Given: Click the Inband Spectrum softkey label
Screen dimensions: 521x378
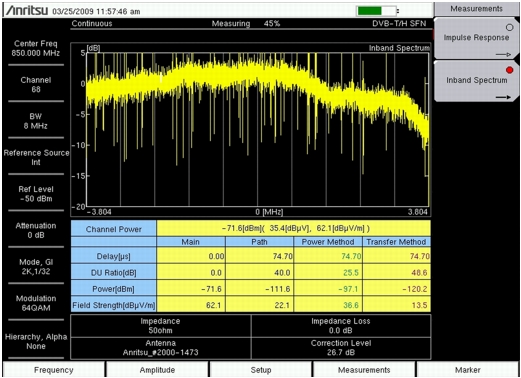Looking at the screenshot, I should coord(477,80).
